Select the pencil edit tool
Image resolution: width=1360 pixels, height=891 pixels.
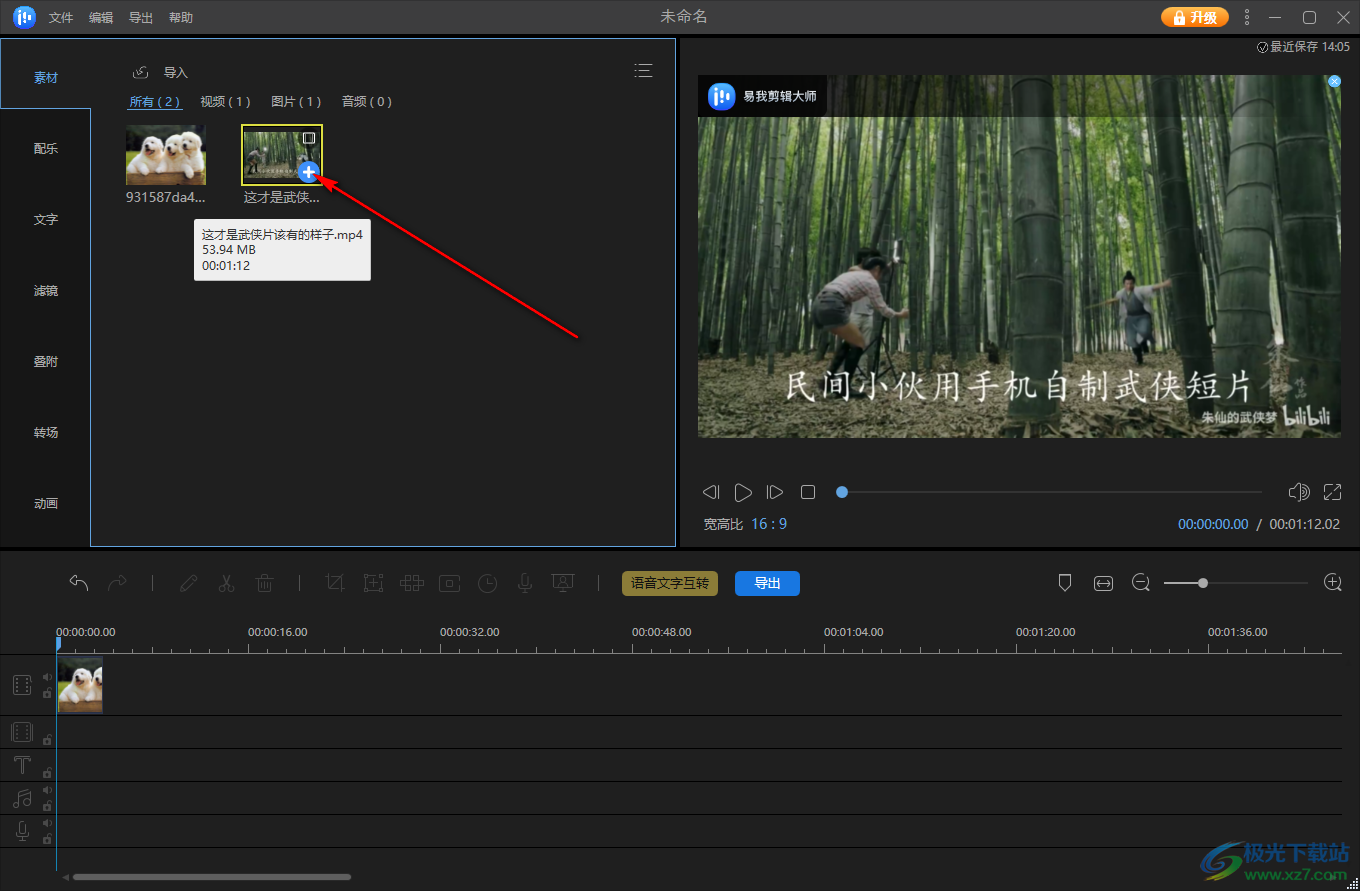click(x=188, y=583)
